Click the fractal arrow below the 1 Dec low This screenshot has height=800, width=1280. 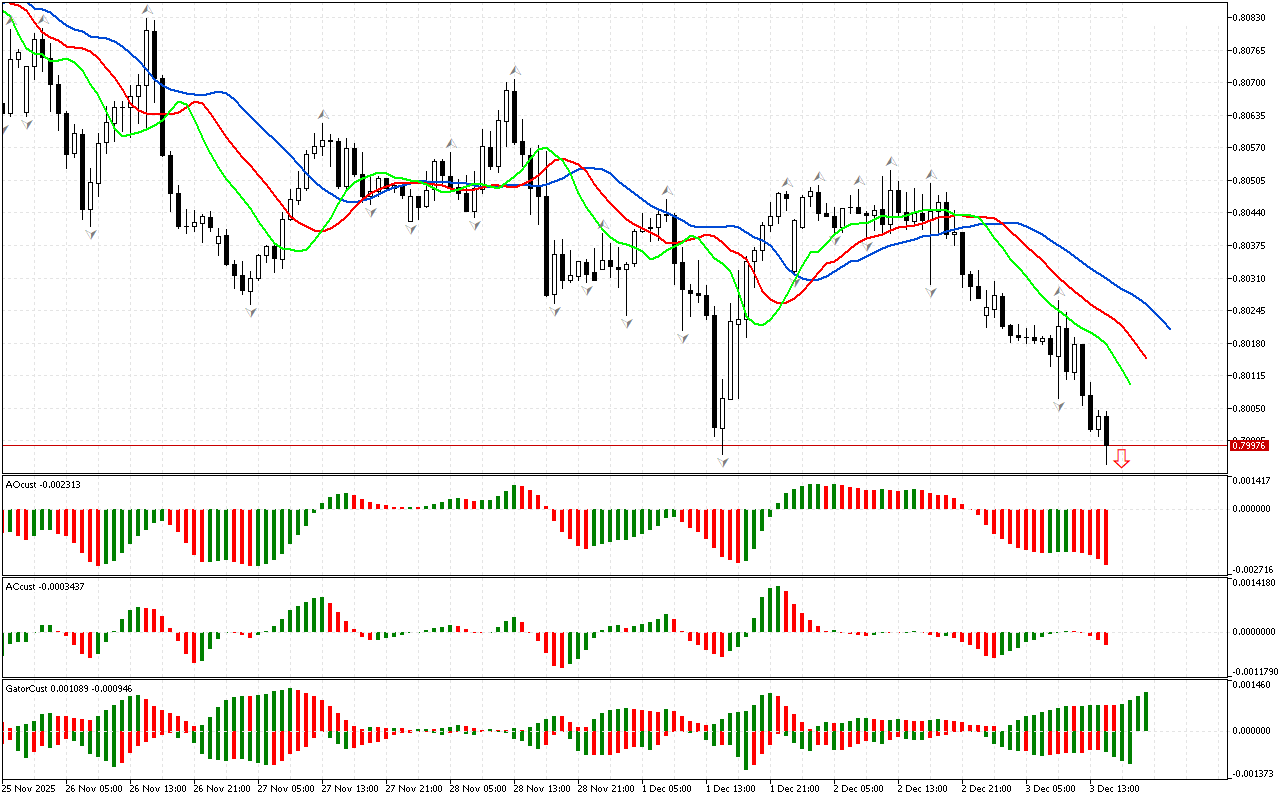pos(722,462)
